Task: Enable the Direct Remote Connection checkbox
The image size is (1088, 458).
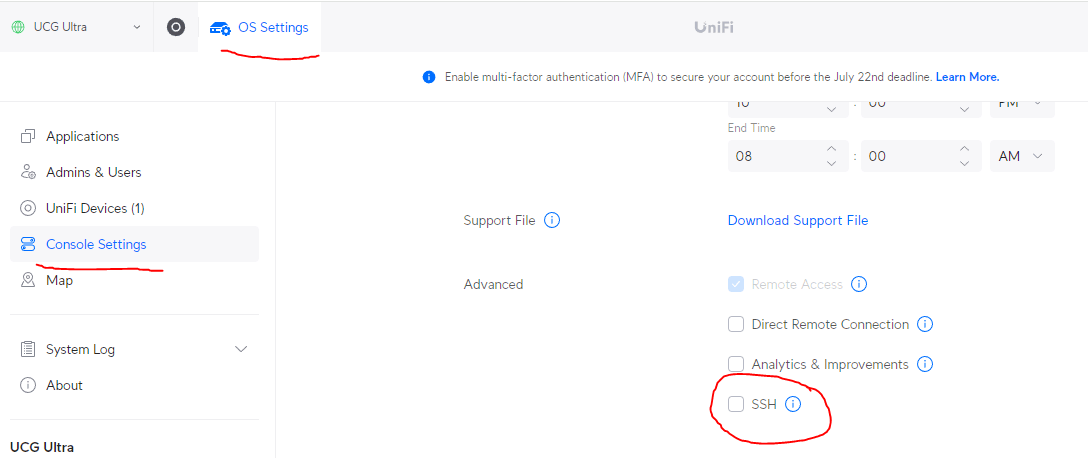Action: [x=736, y=324]
